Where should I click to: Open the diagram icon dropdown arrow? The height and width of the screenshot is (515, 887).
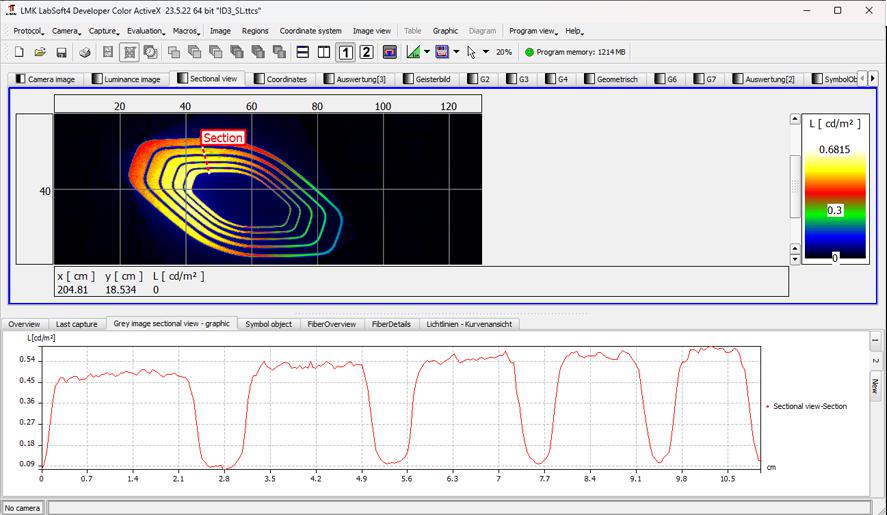coord(427,52)
